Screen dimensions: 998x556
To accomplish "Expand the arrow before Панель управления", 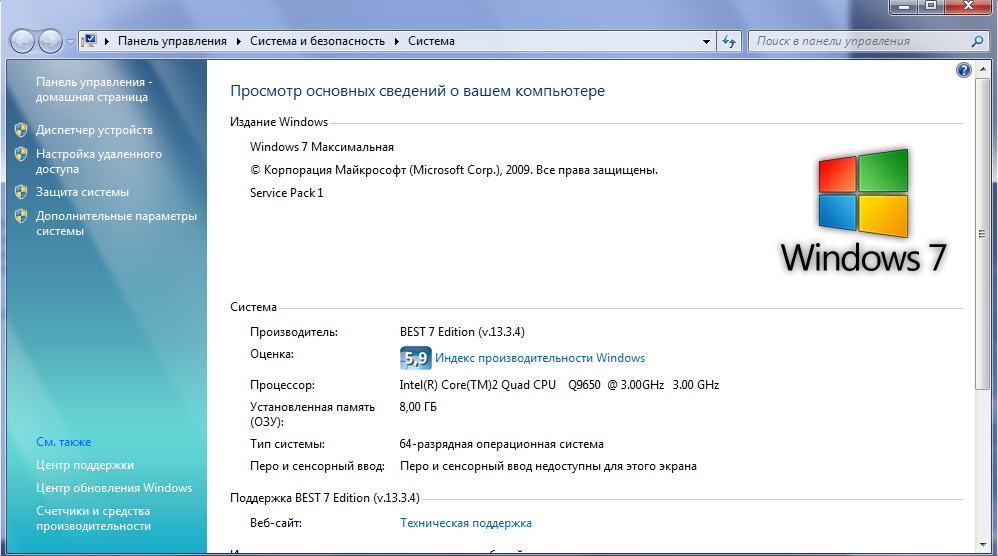I will coord(107,41).
